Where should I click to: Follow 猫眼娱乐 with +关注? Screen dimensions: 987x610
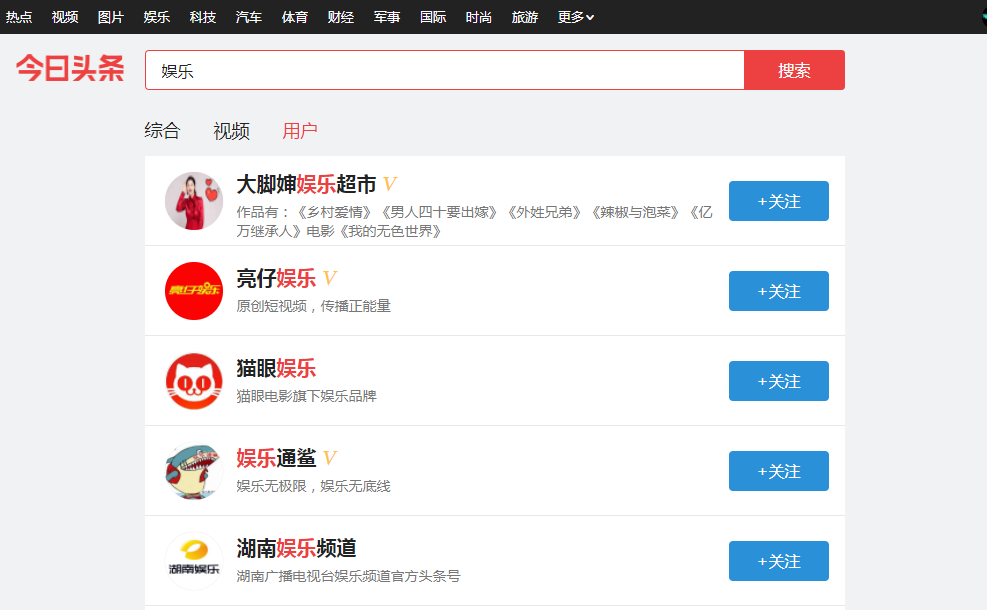point(779,381)
